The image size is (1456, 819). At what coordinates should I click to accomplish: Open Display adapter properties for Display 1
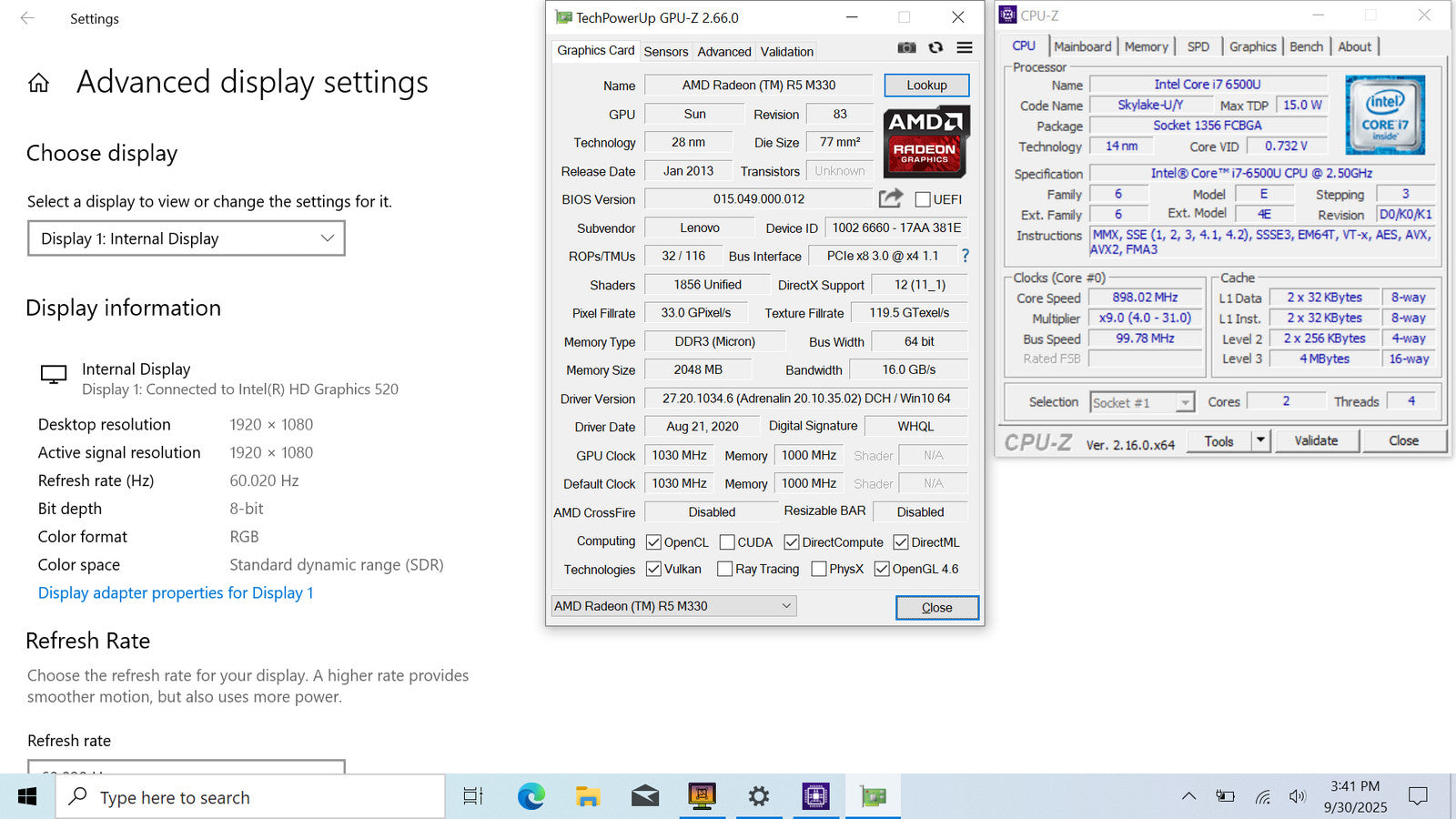pos(176,592)
